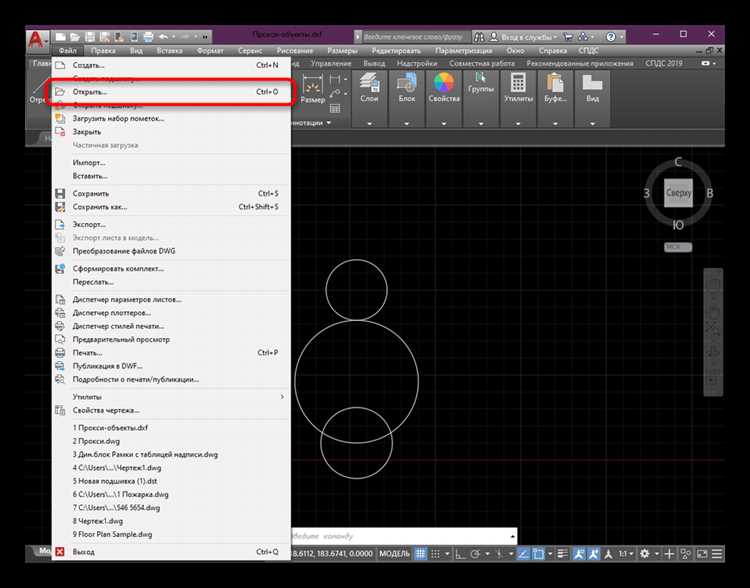
Task: Choose Сохранить как... from the File menu
Action: click(99, 207)
